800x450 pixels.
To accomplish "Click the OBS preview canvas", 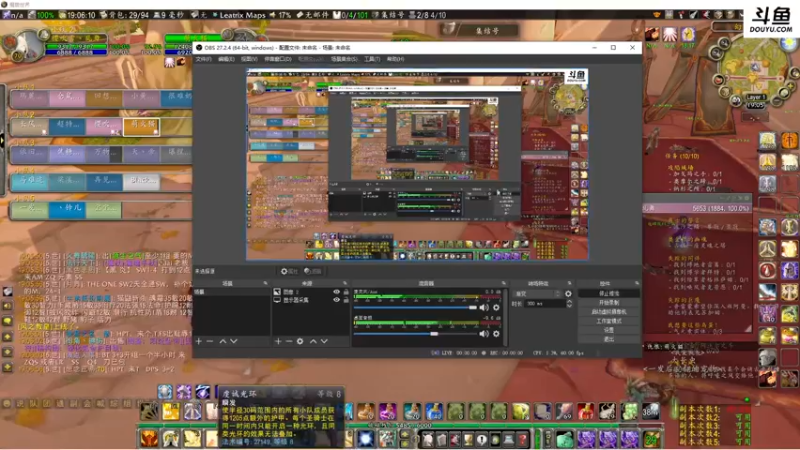I will pos(417,165).
